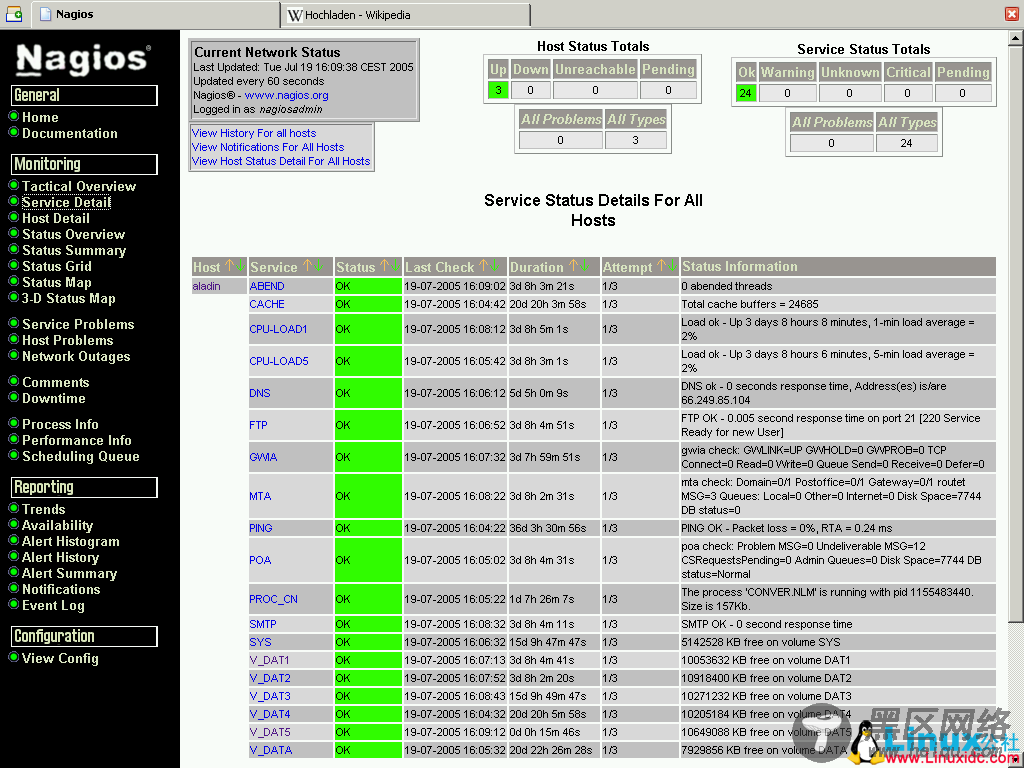Follow the www.nagios.org link

coord(287,95)
